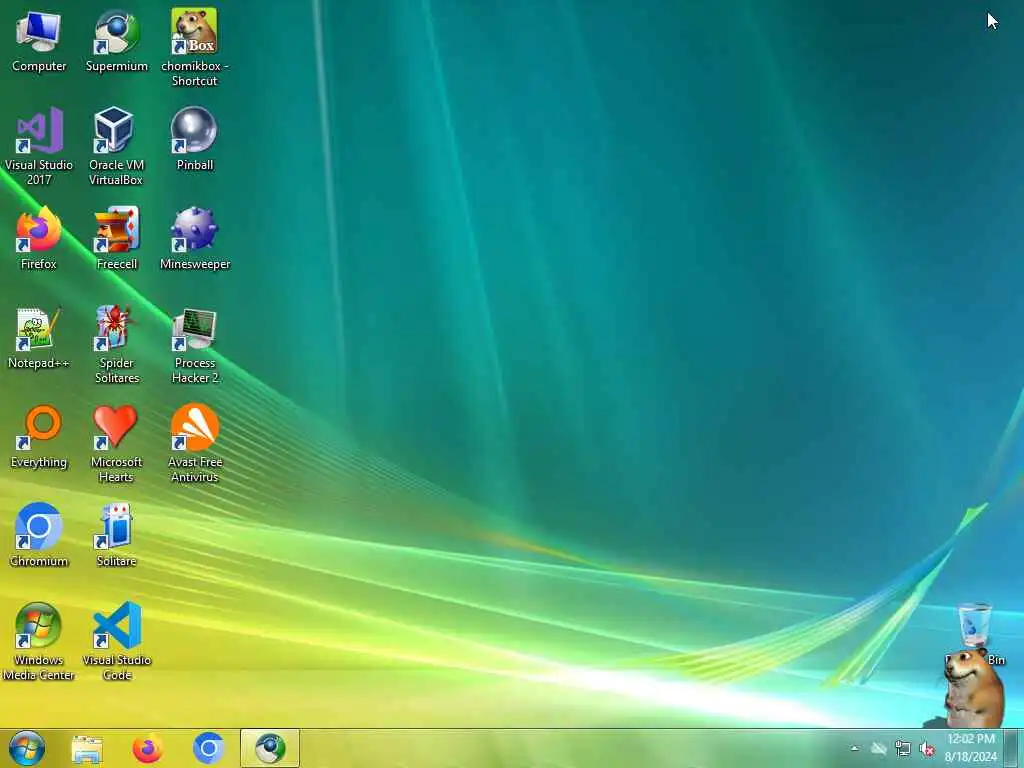
Task: Select the chomikbox Shortcut desktop icon
Action: (x=195, y=47)
